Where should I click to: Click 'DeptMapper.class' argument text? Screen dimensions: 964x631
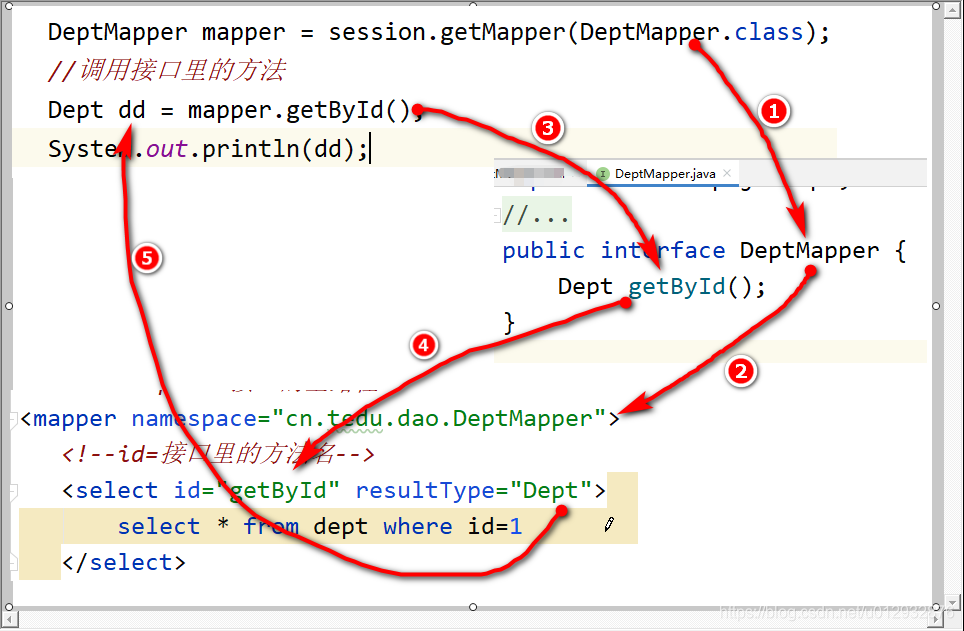pyautogui.click(x=692, y=32)
